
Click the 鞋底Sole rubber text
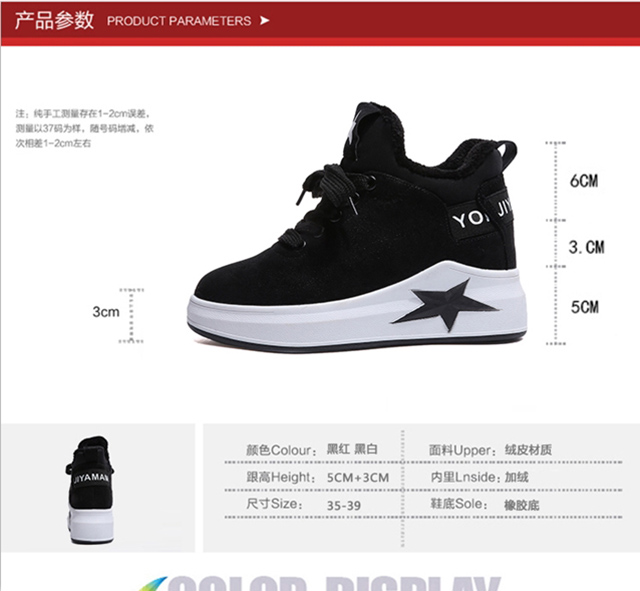(x=484, y=504)
